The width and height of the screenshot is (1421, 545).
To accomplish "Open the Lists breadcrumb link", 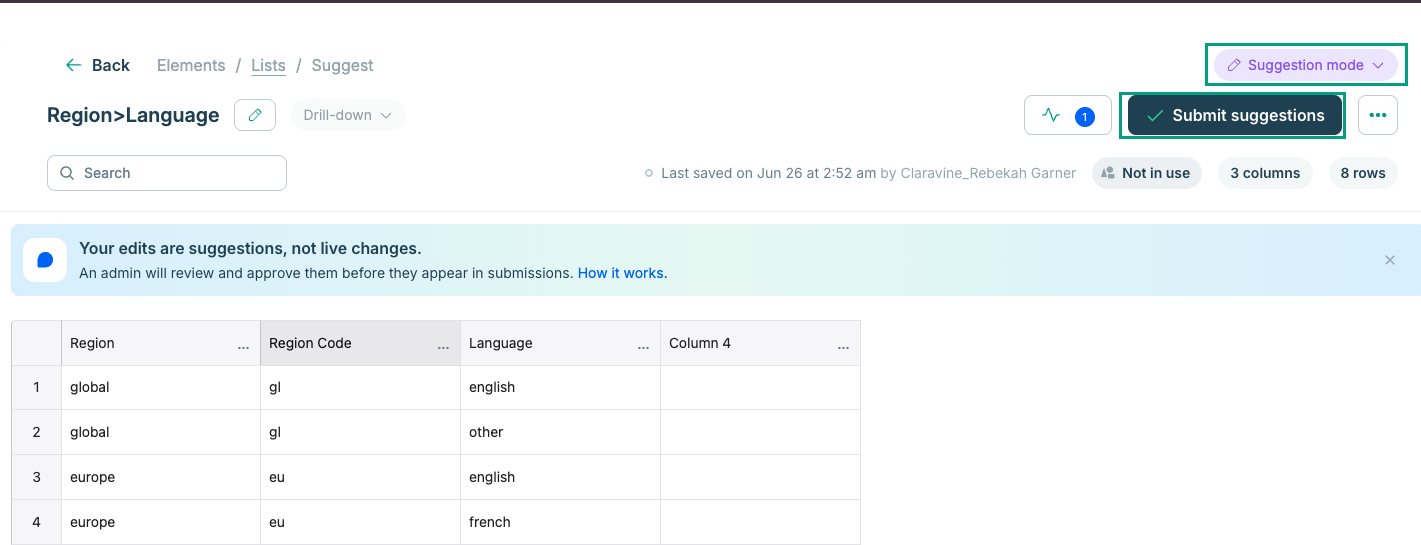I will click(x=268, y=65).
